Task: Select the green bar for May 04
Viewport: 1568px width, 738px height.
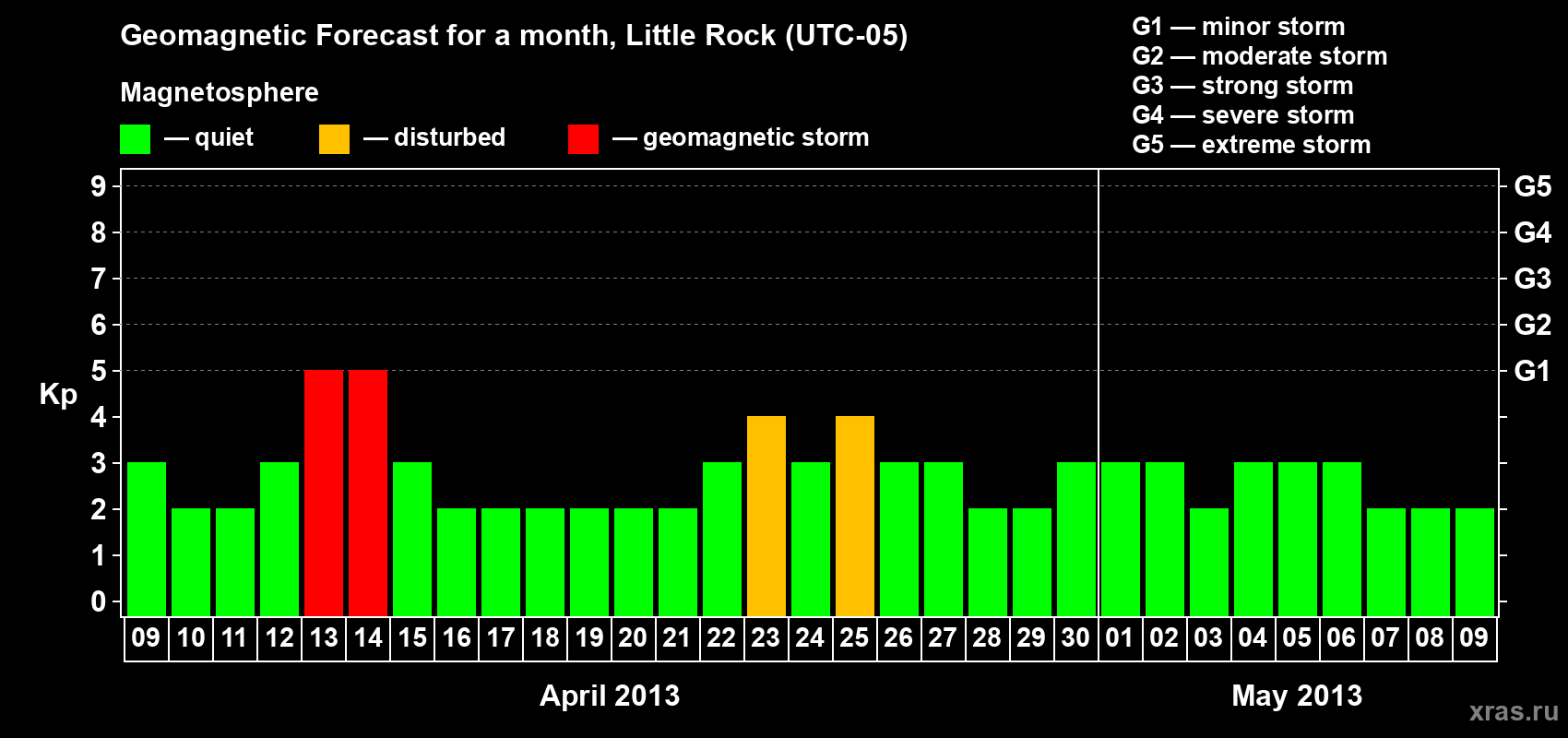Action: [1253, 540]
